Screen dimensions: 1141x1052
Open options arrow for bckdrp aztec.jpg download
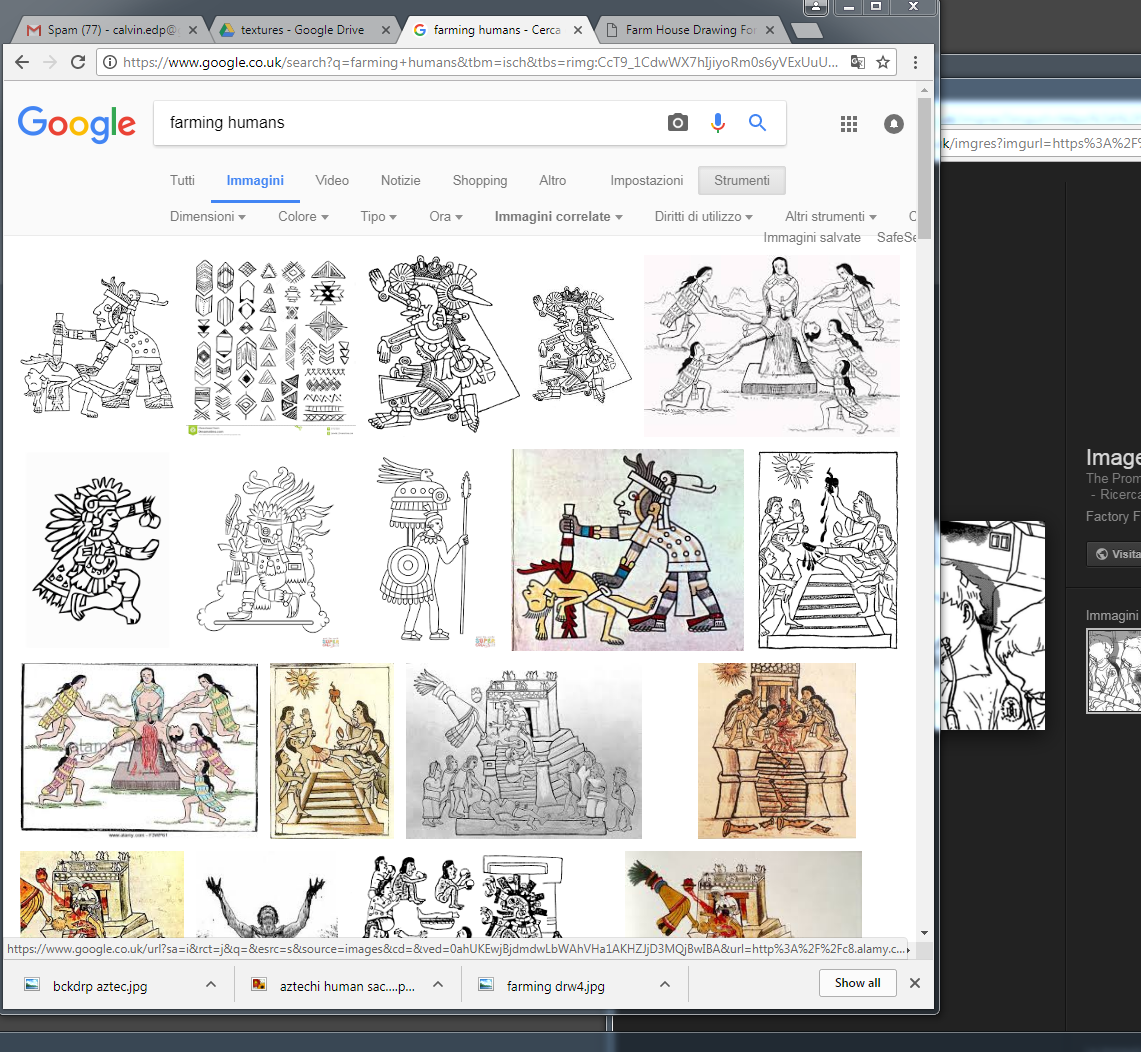[211, 984]
